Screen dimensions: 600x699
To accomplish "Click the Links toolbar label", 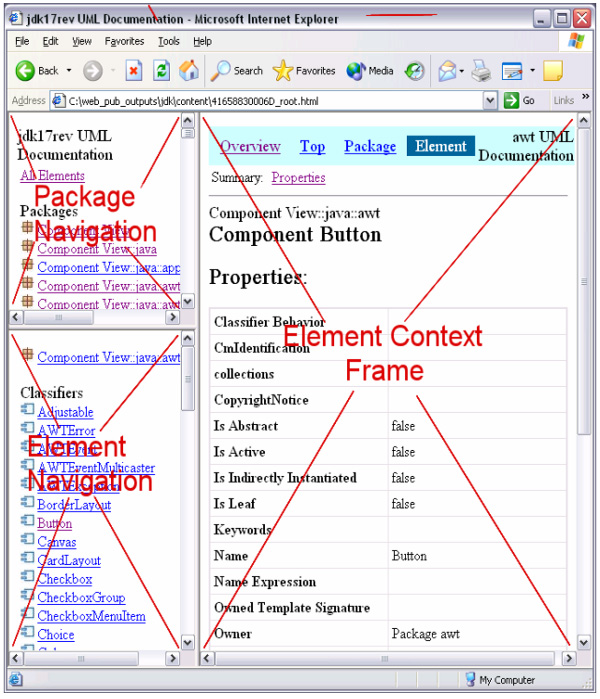I will click(563, 101).
